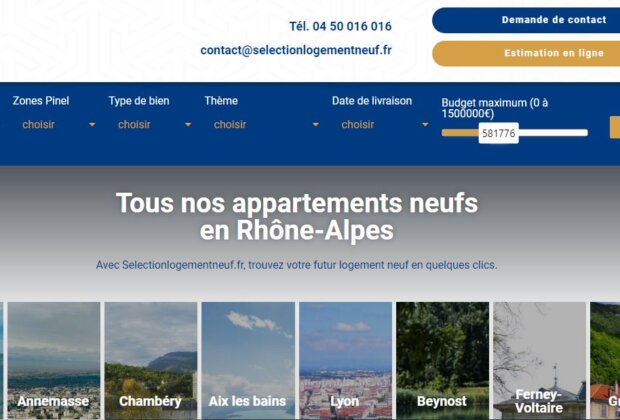Click the contact email address link

(x=296, y=50)
